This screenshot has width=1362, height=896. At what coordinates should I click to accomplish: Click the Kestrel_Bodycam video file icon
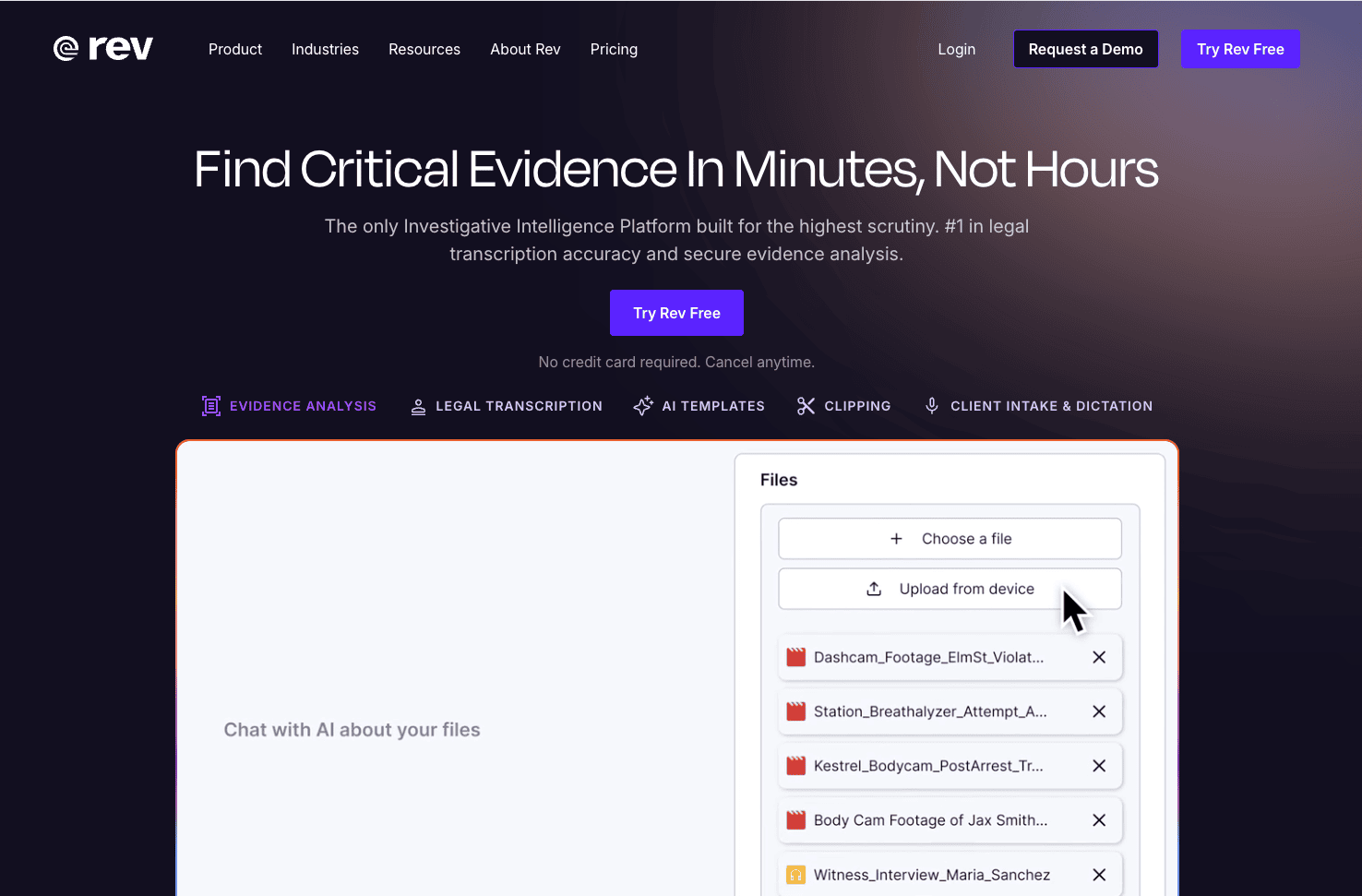(x=795, y=766)
